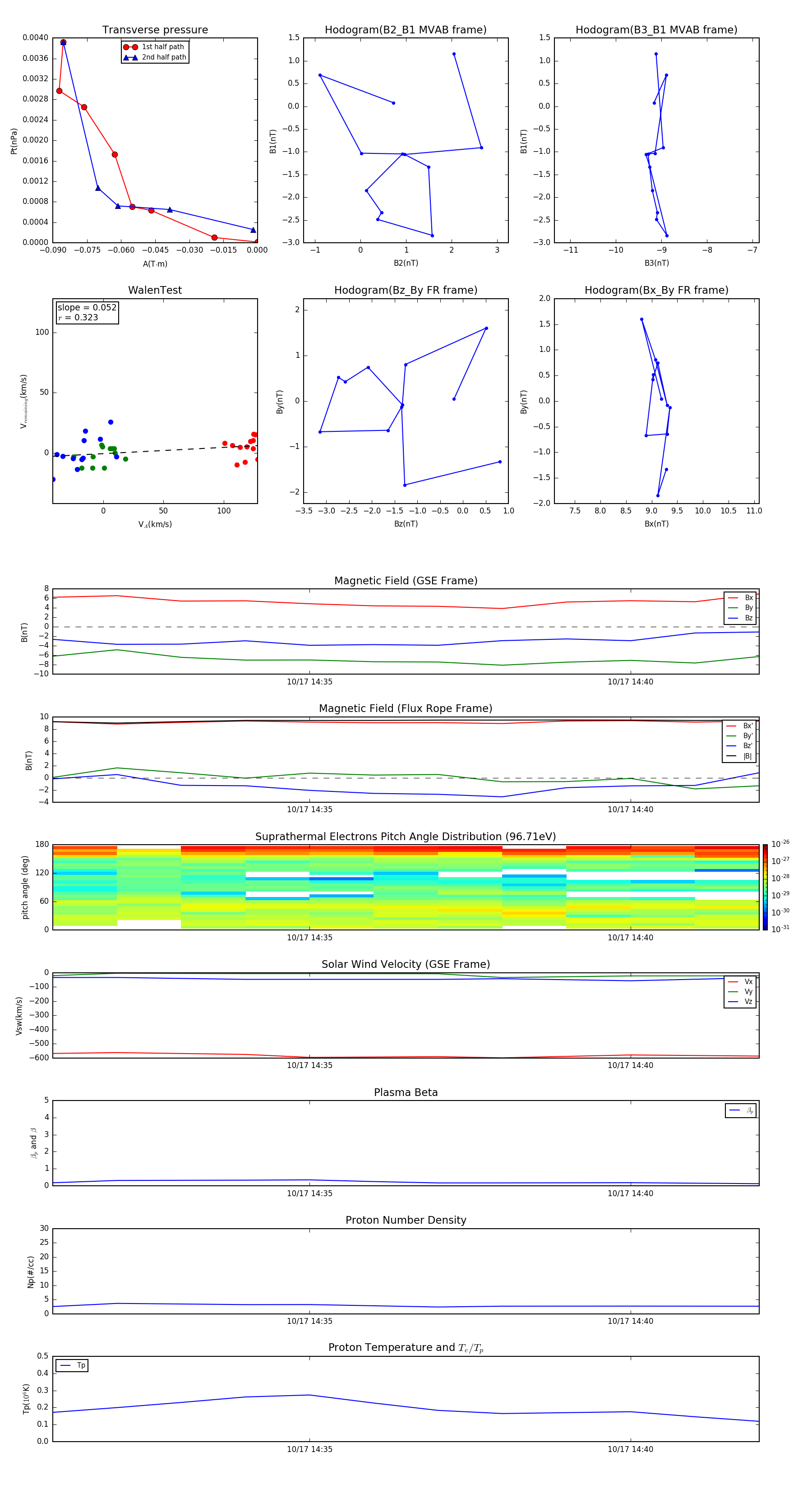The height and width of the screenshot is (1489, 812).
Task: Click '10/17 14:40' under the Proton Temperature panel
Action: point(631,1449)
